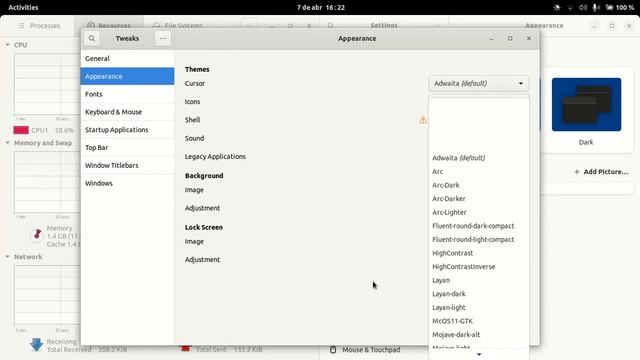Open the Activities overview
Viewport: 640px width, 360px height.
(x=23, y=7)
